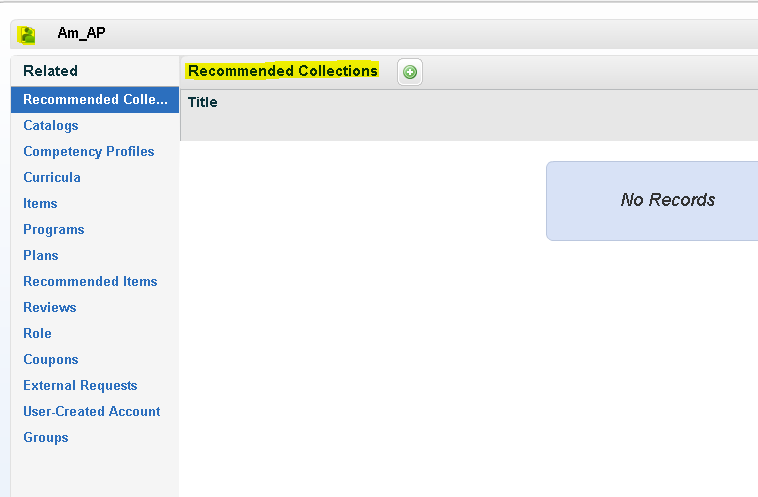Viewport: 758px width, 497px height.
Task: Click the Title column header
Action: pos(203,102)
